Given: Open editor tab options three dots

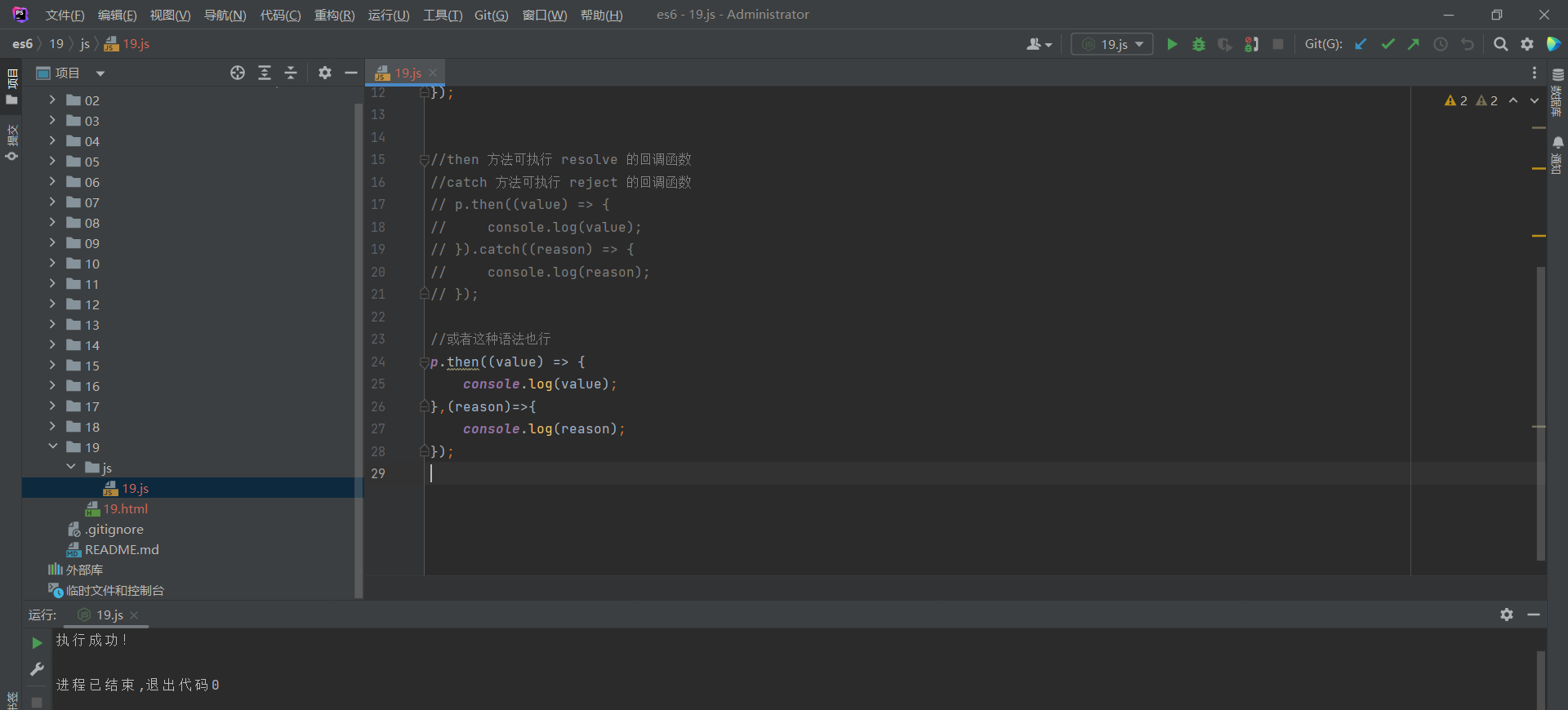Looking at the screenshot, I should point(1535,73).
